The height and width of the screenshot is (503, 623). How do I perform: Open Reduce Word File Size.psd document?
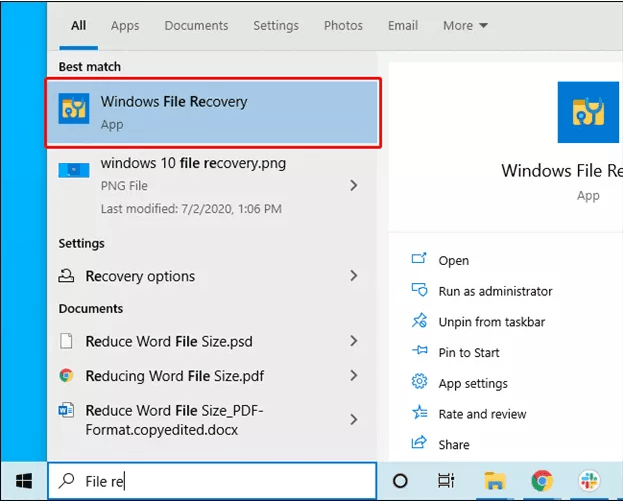212,341
